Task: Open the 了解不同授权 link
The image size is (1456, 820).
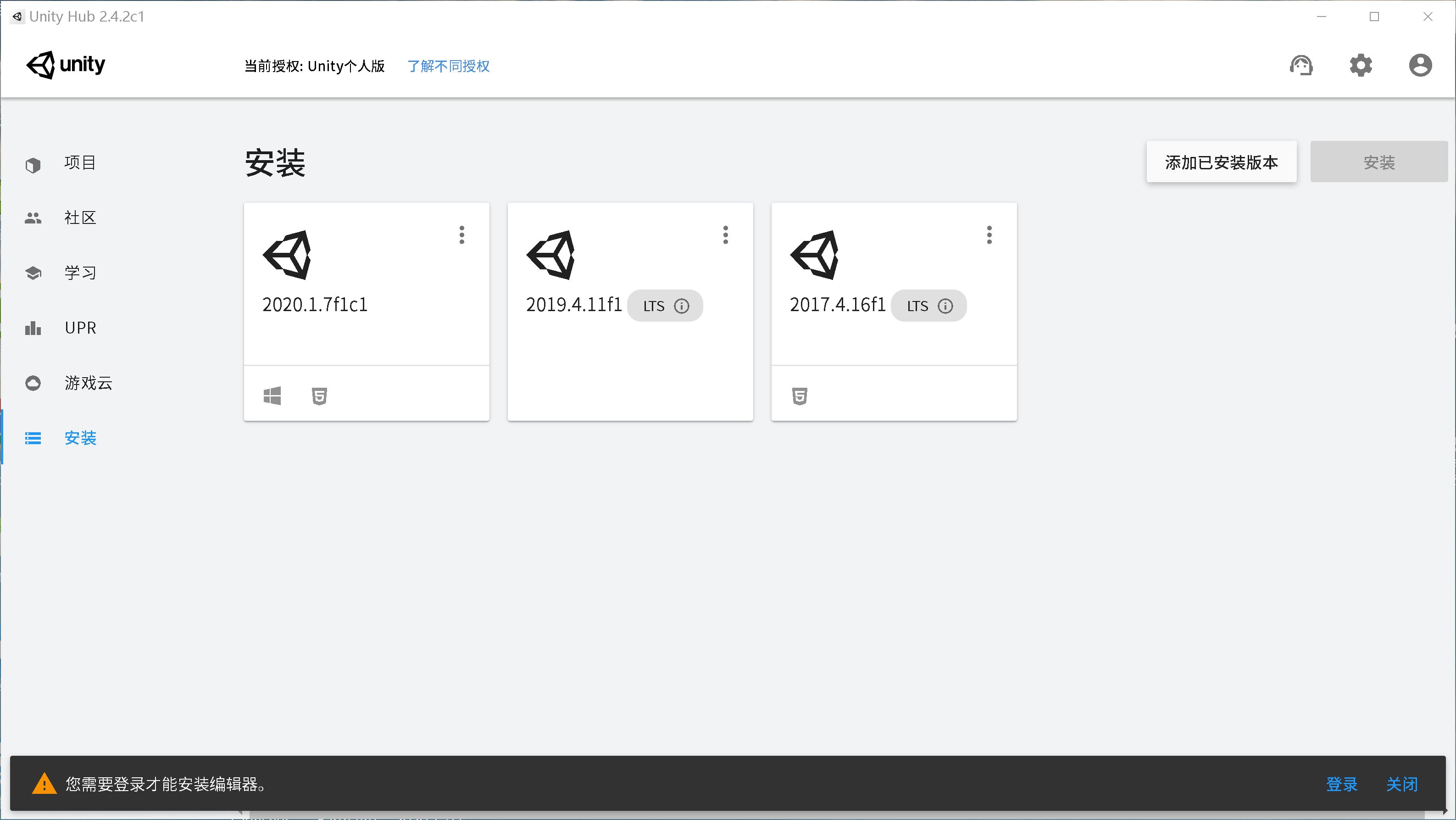Action: pyautogui.click(x=448, y=66)
